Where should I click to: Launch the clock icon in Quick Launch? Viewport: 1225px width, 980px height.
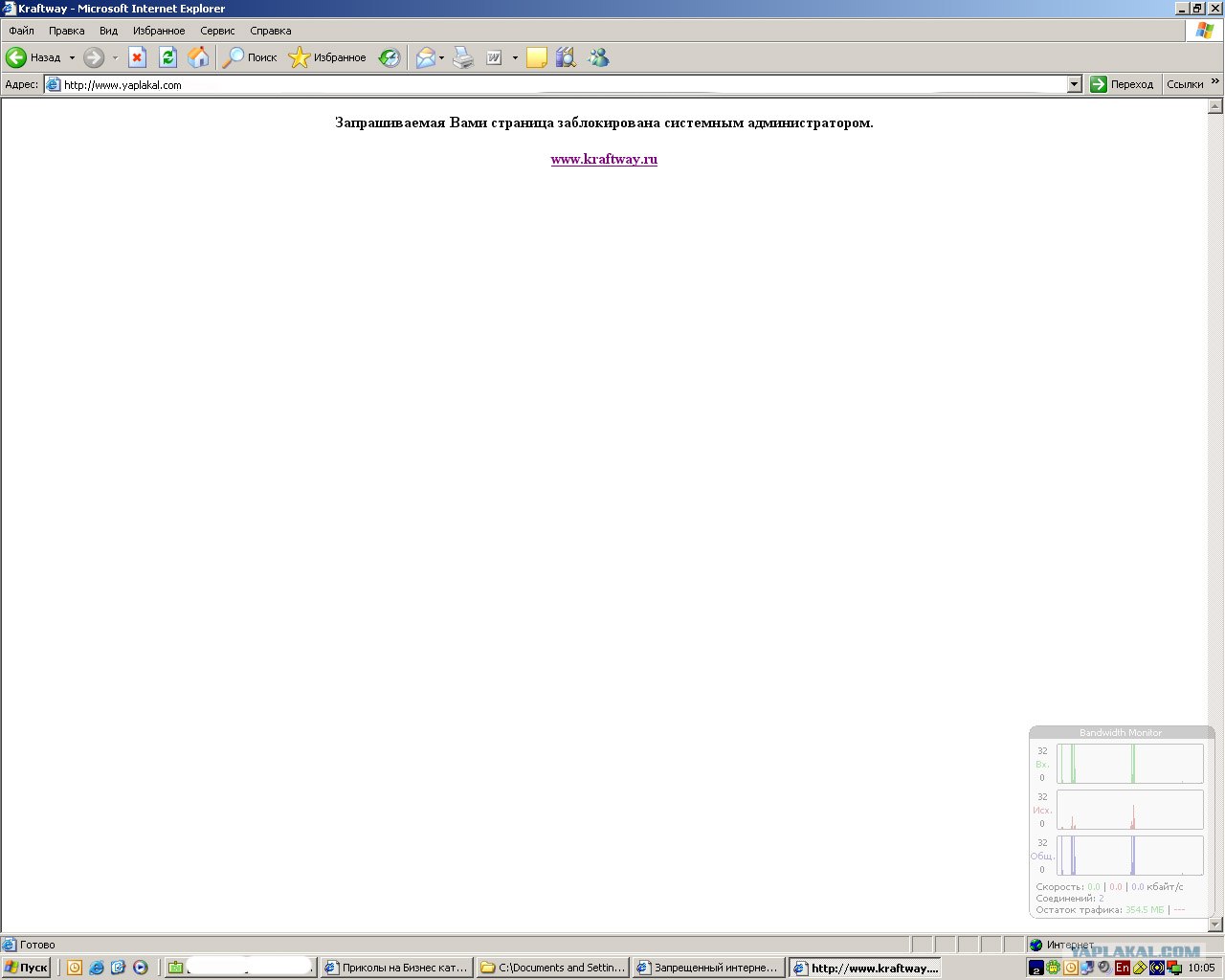pos(75,968)
